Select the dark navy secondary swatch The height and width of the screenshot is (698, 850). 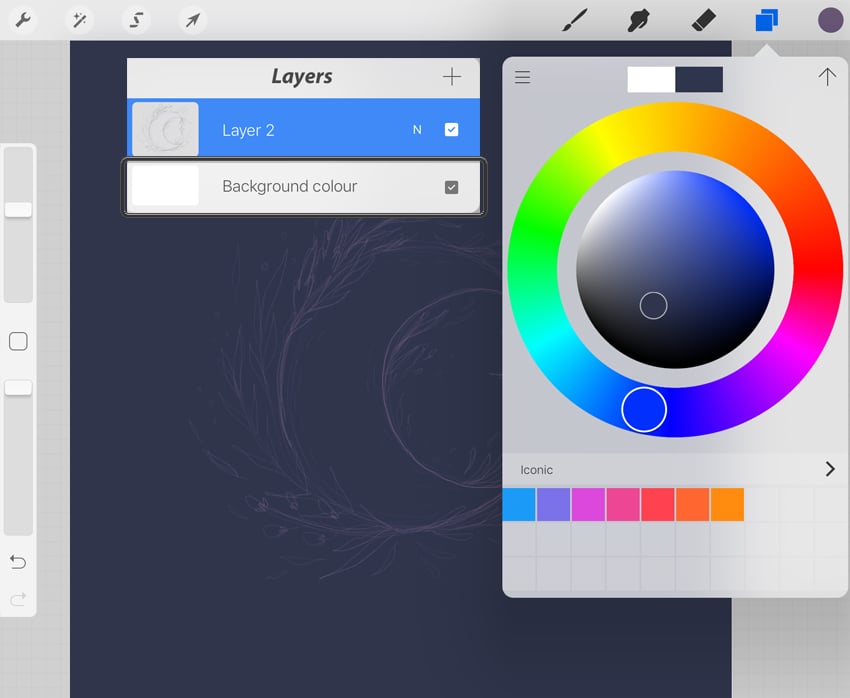tap(699, 80)
